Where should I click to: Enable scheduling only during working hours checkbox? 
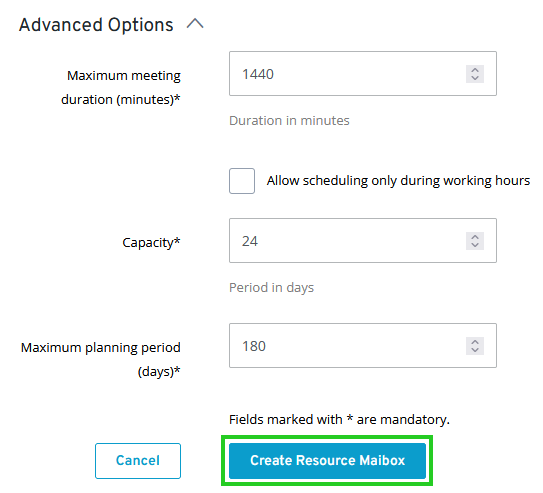242,181
